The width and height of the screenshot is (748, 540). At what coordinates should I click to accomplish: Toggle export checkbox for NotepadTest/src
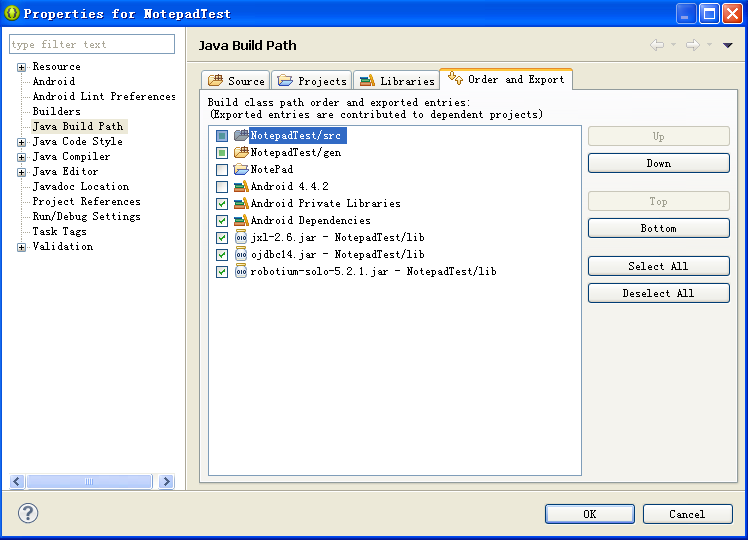point(222,136)
